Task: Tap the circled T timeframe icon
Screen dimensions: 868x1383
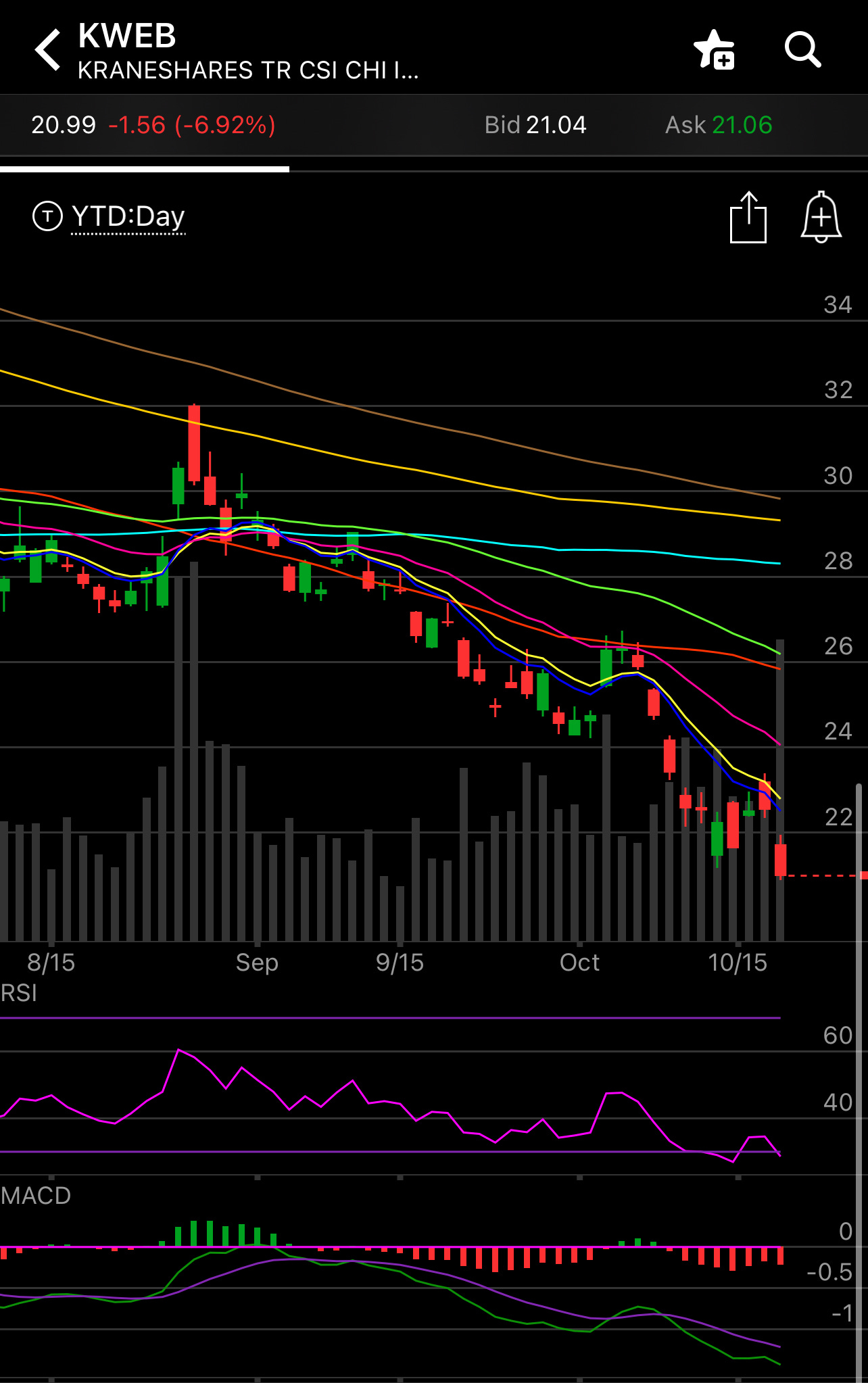Action: click(x=47, y=216)
